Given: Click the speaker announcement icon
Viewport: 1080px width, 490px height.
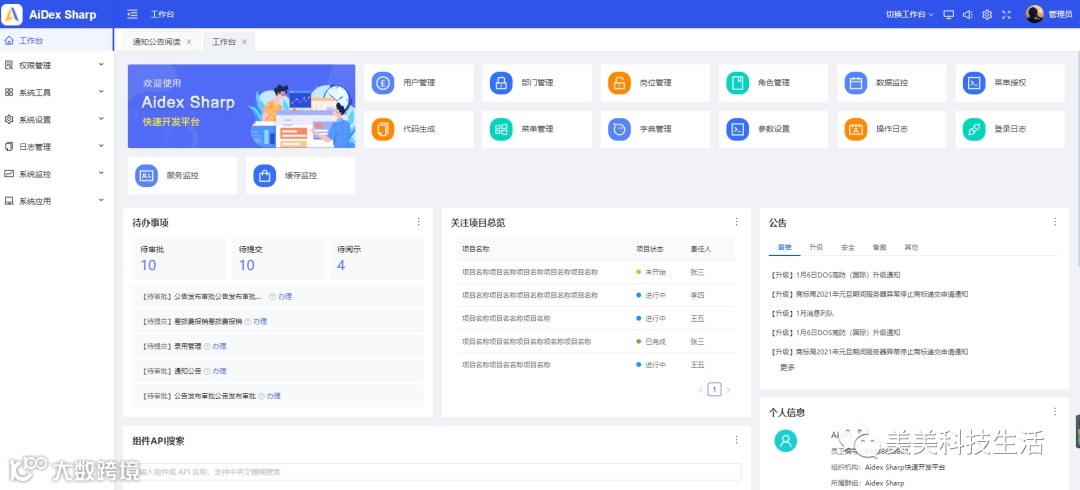Looking at the screenshot, I should pyautogui.click(x=968, y=14).
